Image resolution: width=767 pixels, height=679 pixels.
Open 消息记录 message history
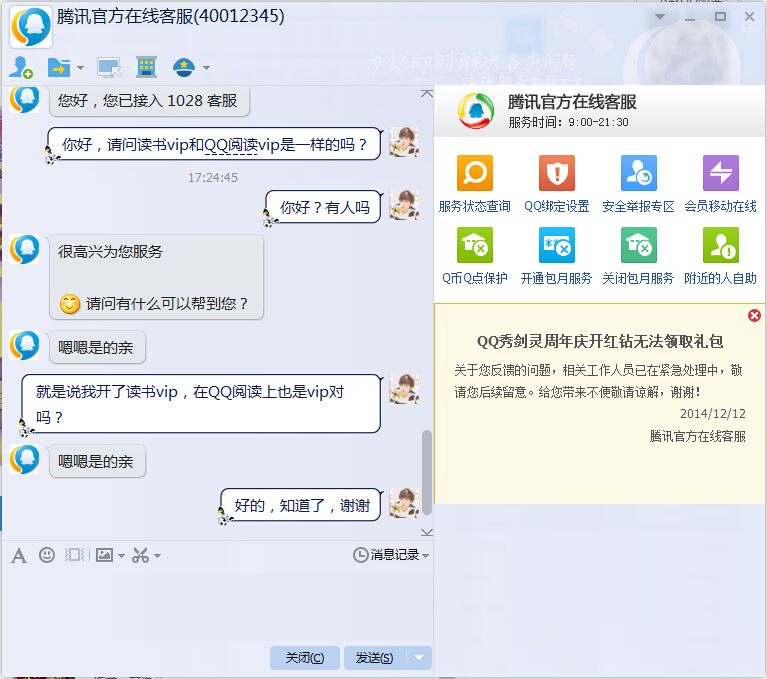(x=386, y=555)
